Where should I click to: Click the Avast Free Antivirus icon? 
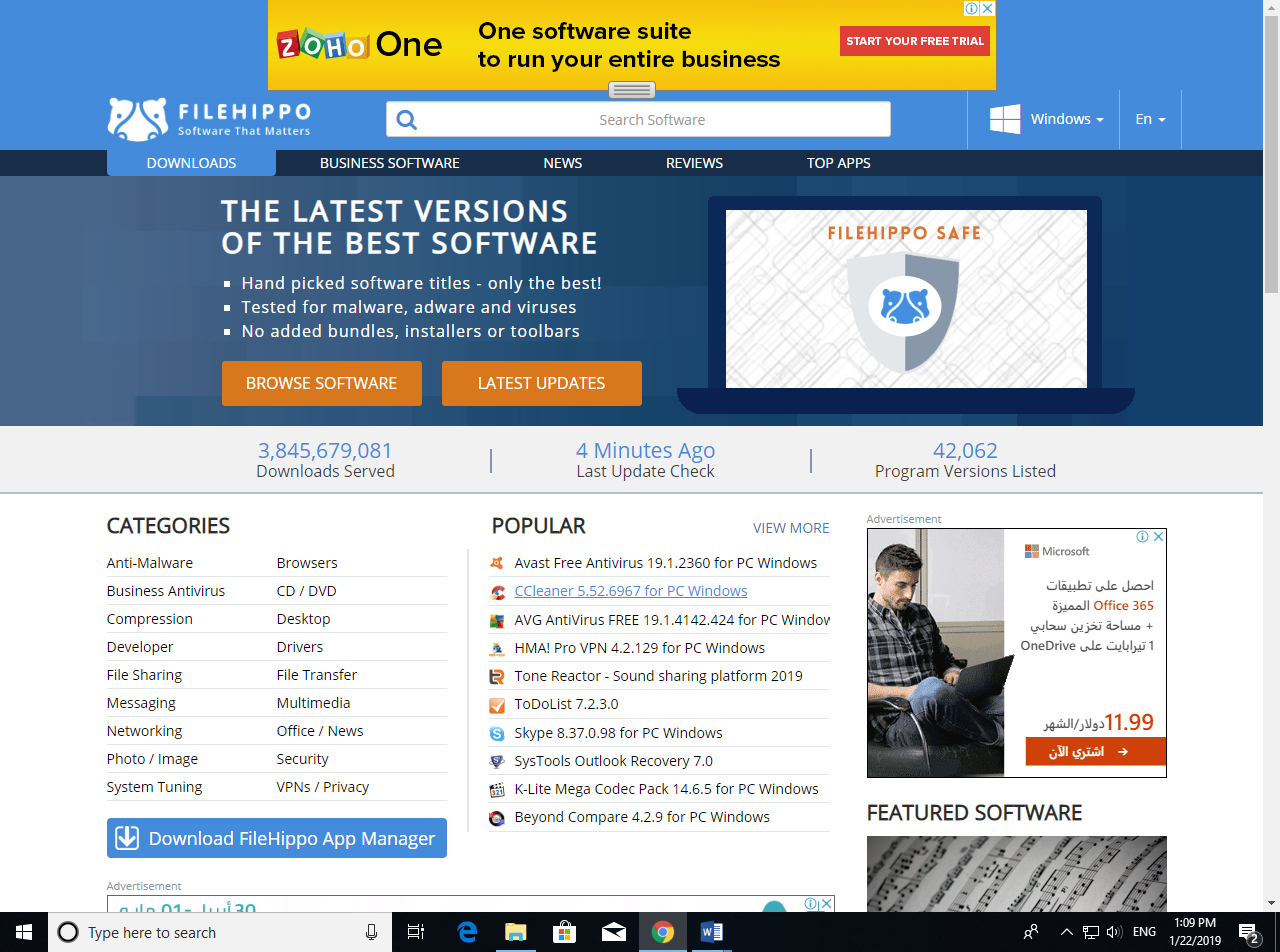pyautogui.click(x=497, y=563)
